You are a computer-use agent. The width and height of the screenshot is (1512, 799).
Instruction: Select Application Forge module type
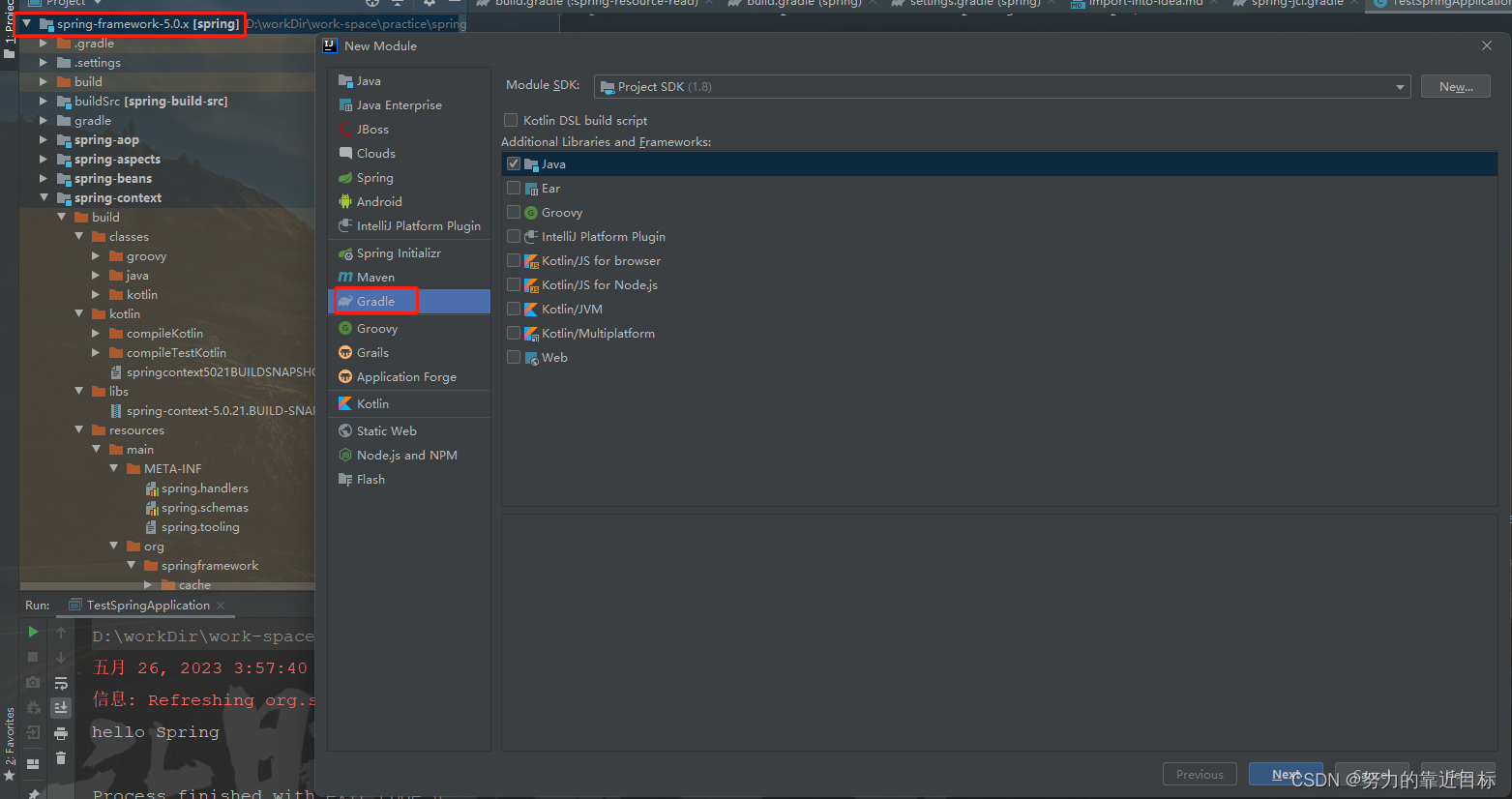[x=409, y=377]
